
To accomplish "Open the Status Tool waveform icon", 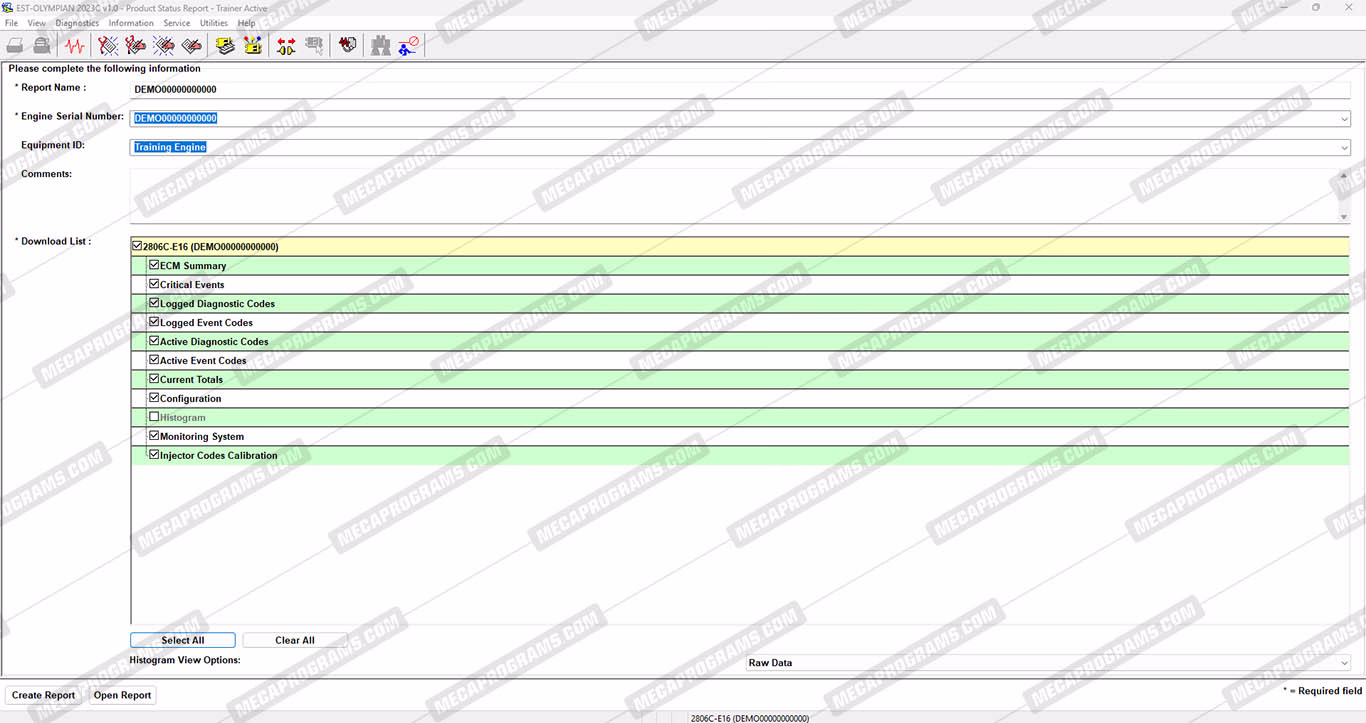I will 75,45.
